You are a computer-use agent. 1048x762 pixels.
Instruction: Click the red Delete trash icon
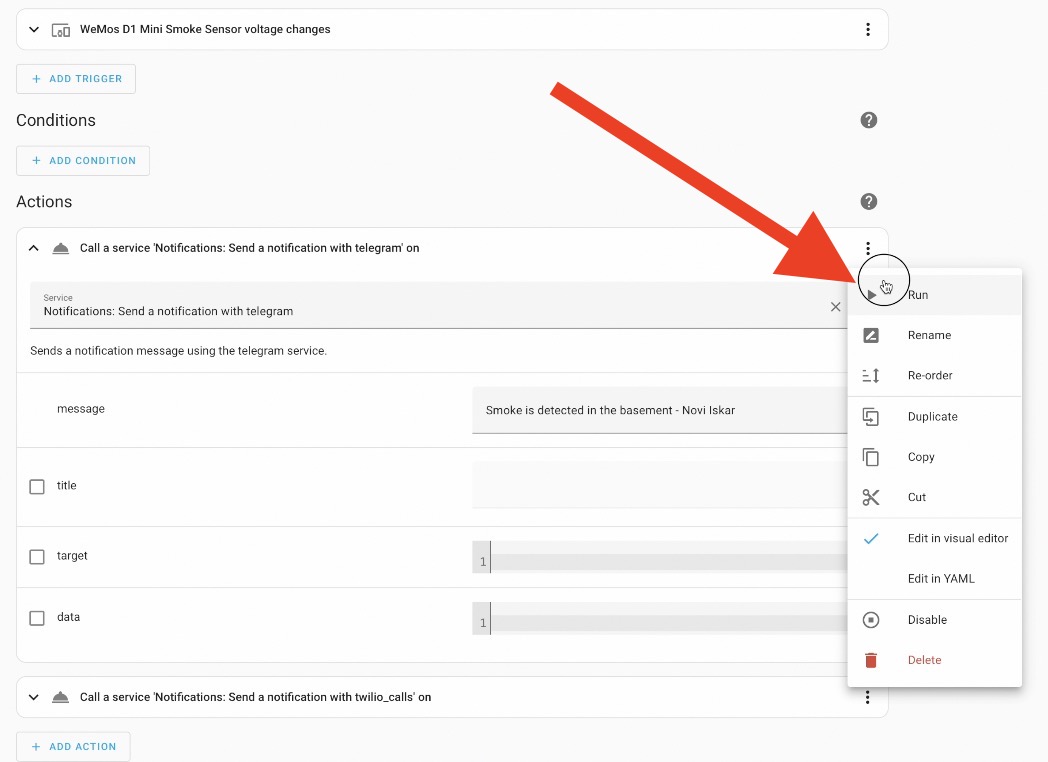point(871,660)
